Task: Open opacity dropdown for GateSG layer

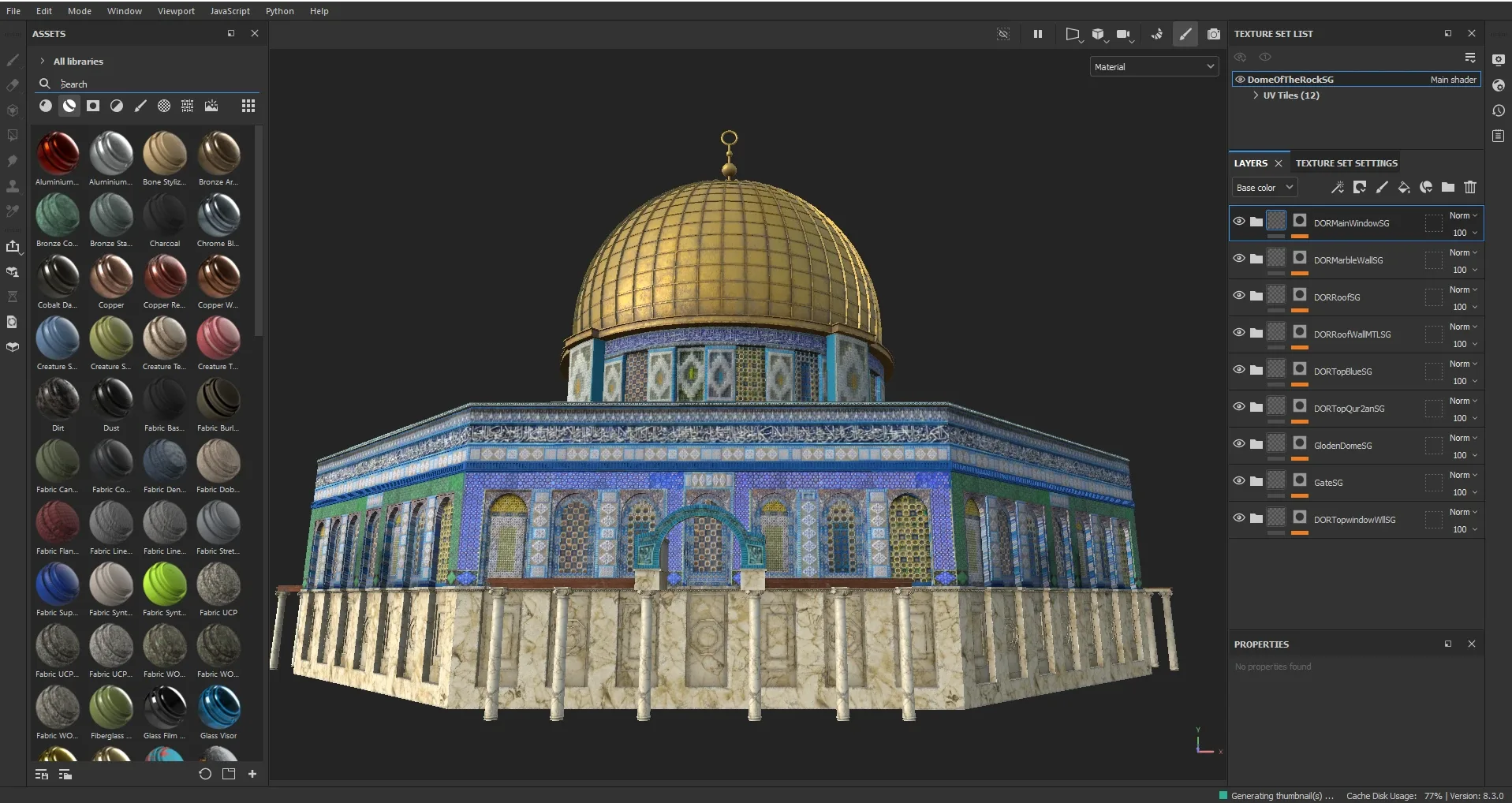Action: pos(1465,492)
